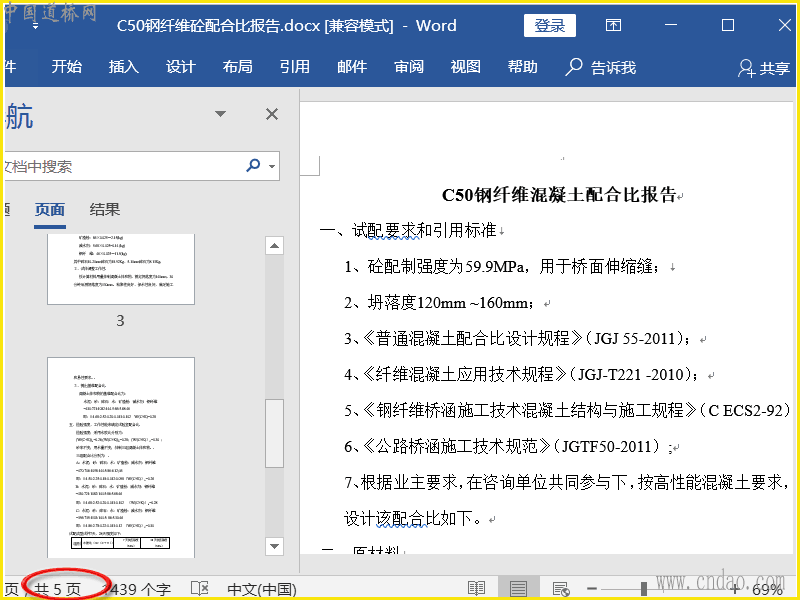Select the 页面 navigation tab
Screen dimensions: 800x600
coord(49,210)
